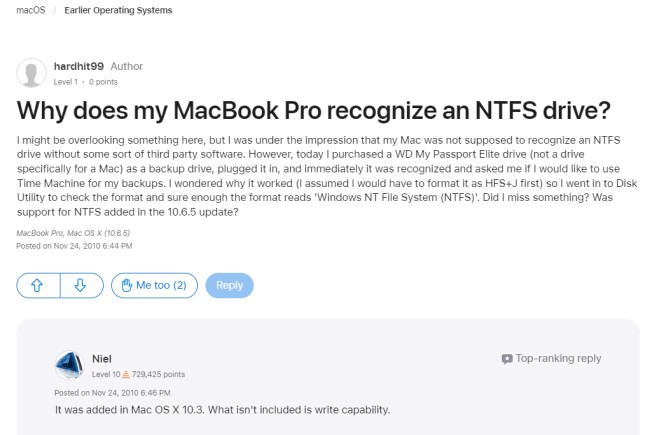This screenshot has width=650, height=435.
Task: Upvote the question with the up arrow
Action: tap(38, 285)
